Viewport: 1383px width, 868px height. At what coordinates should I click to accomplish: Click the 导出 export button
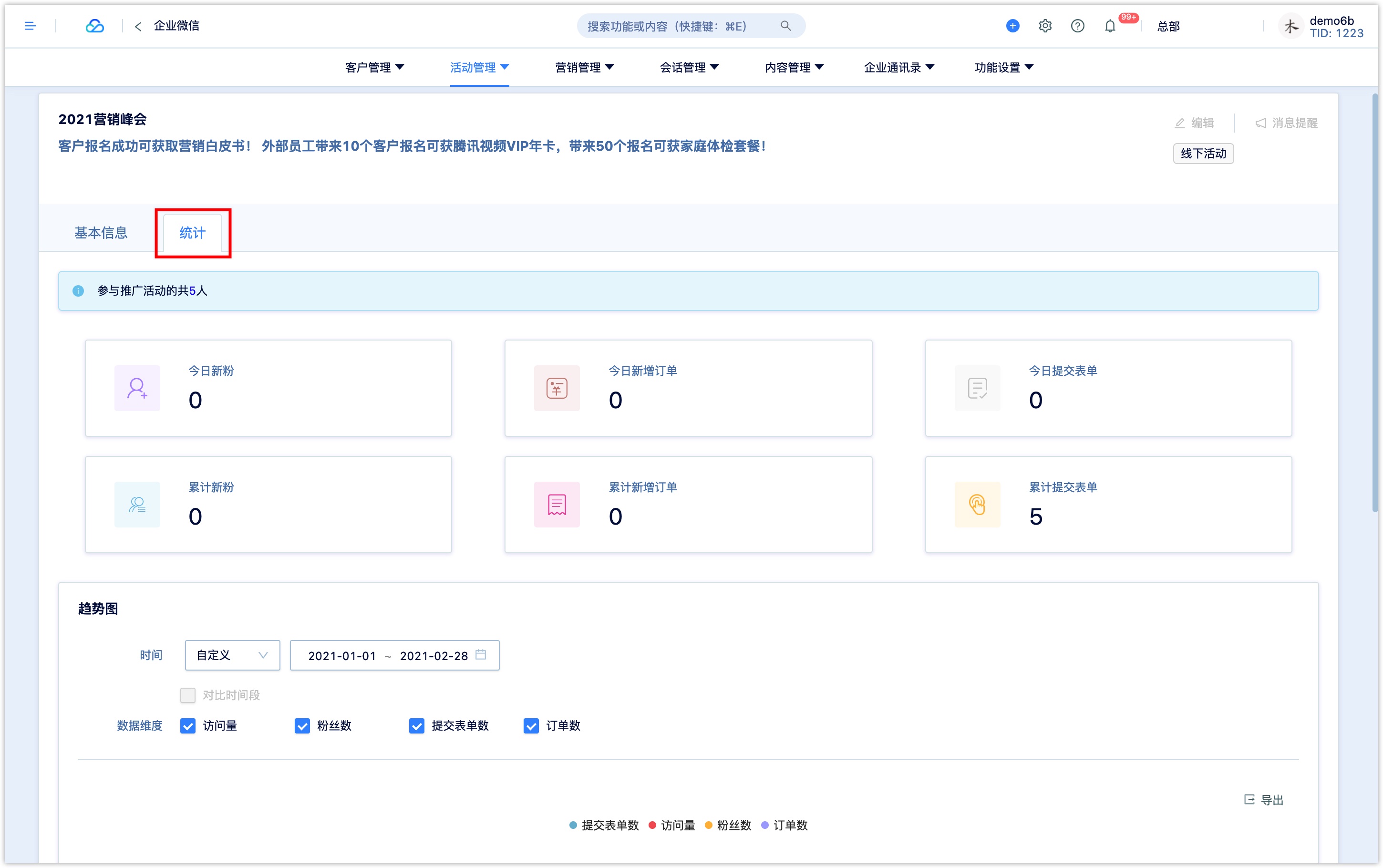[1263, 799]
